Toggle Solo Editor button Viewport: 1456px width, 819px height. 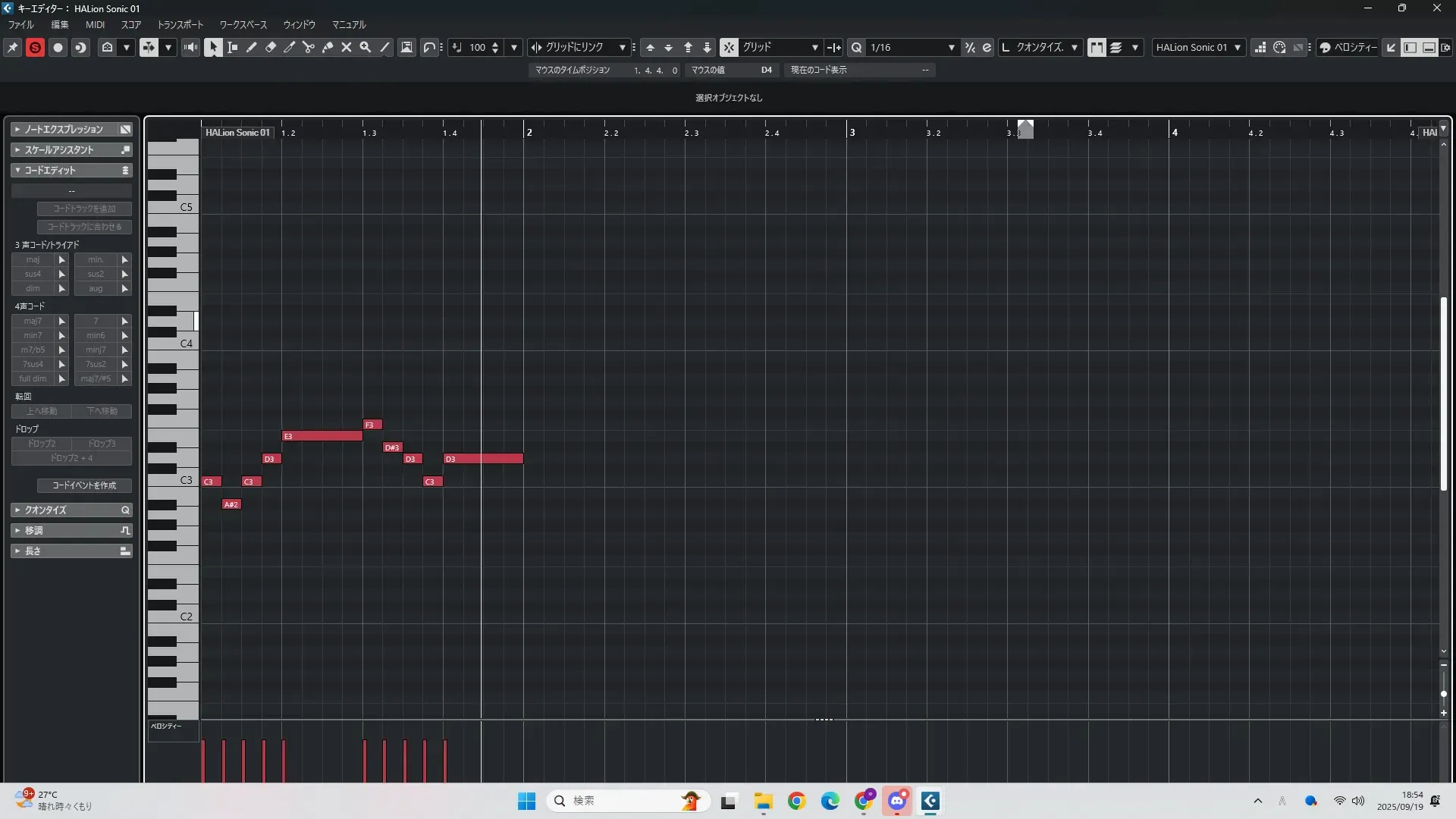[35, 47]
